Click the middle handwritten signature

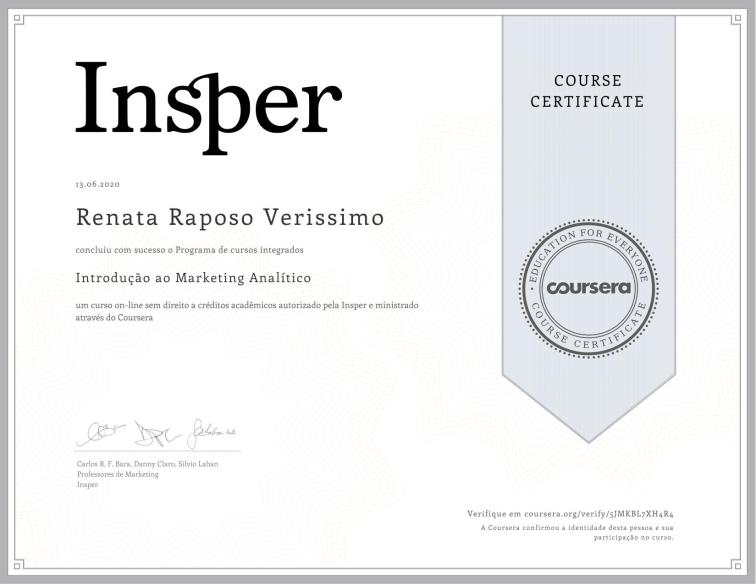point(152,433)
